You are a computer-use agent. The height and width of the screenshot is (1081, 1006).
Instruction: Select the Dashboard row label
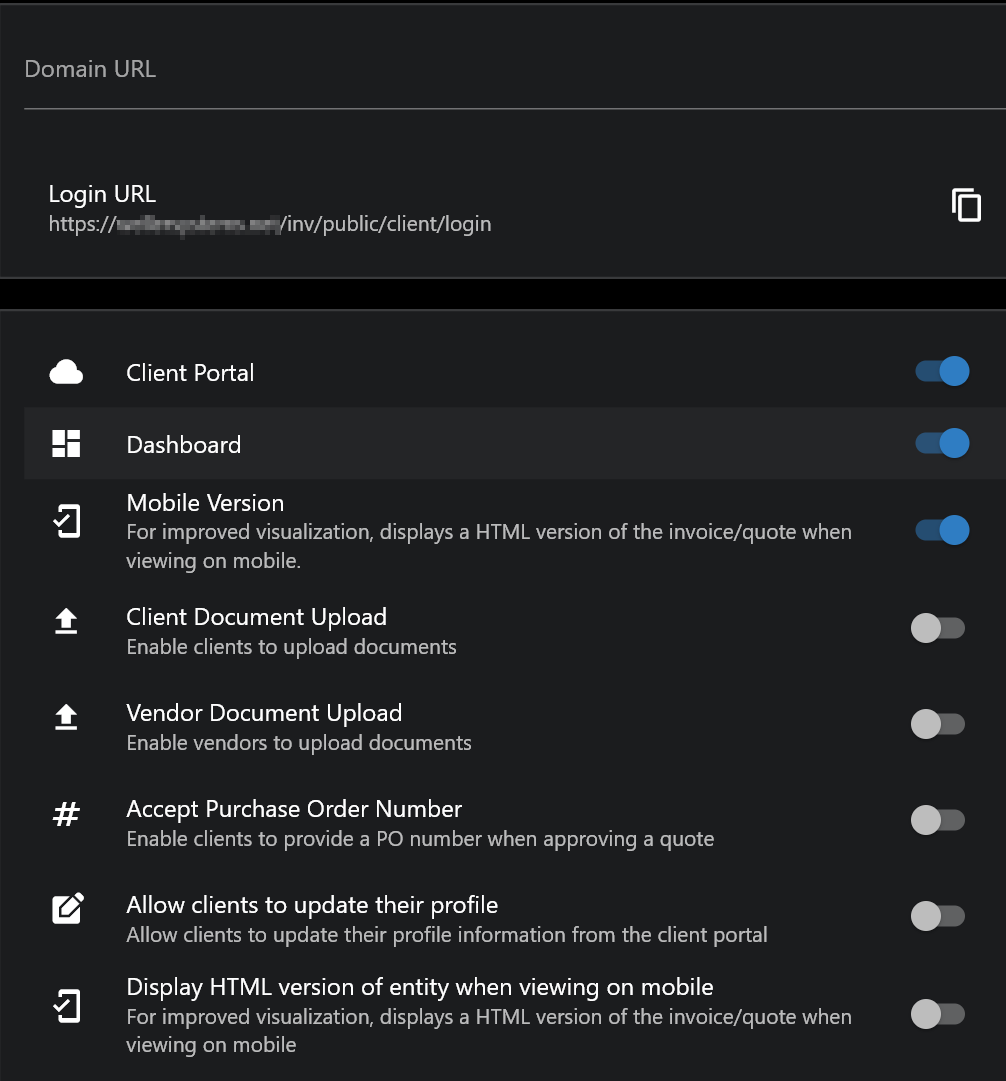pos(184,445)
